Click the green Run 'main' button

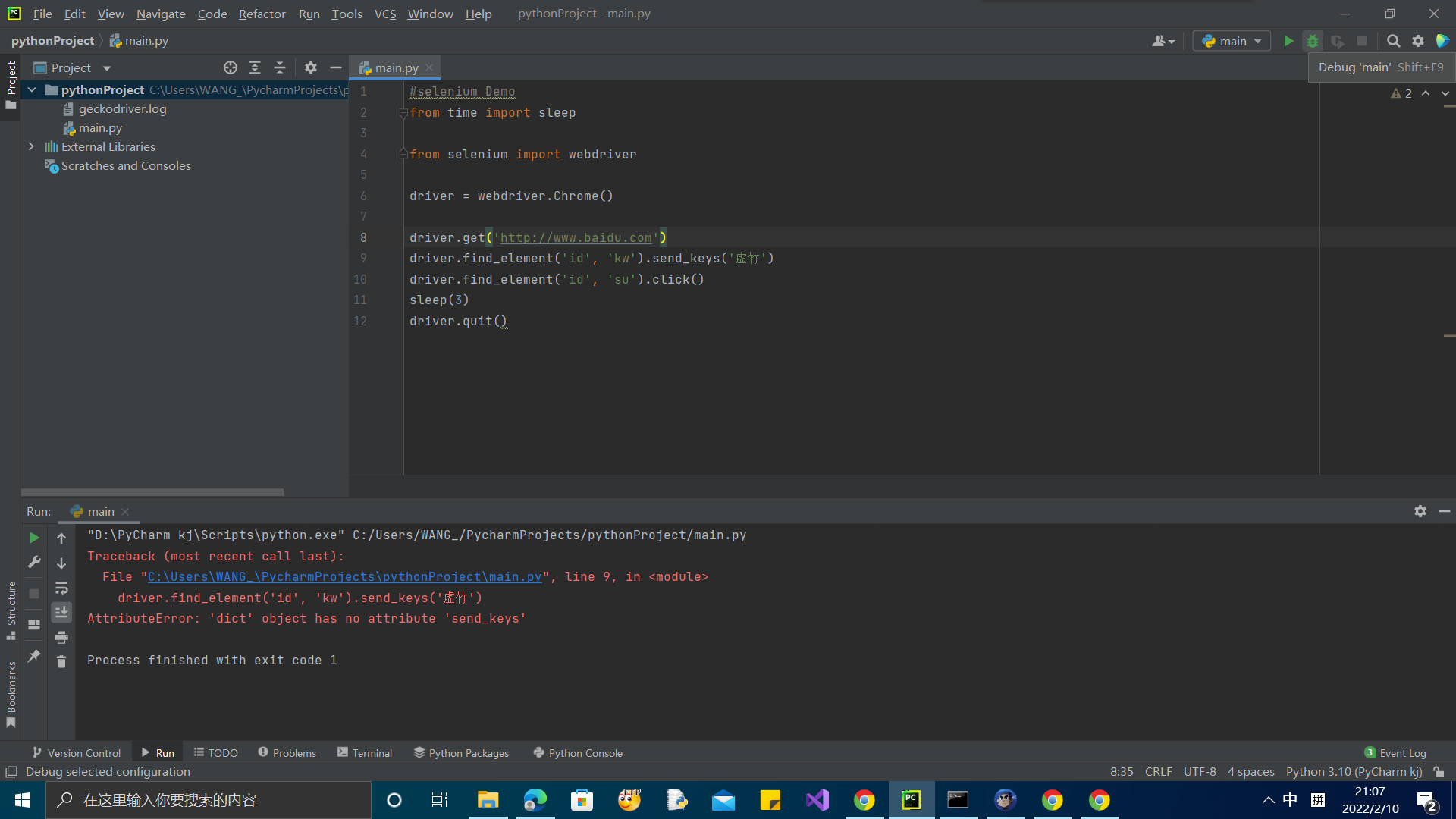pos(1288,41)
